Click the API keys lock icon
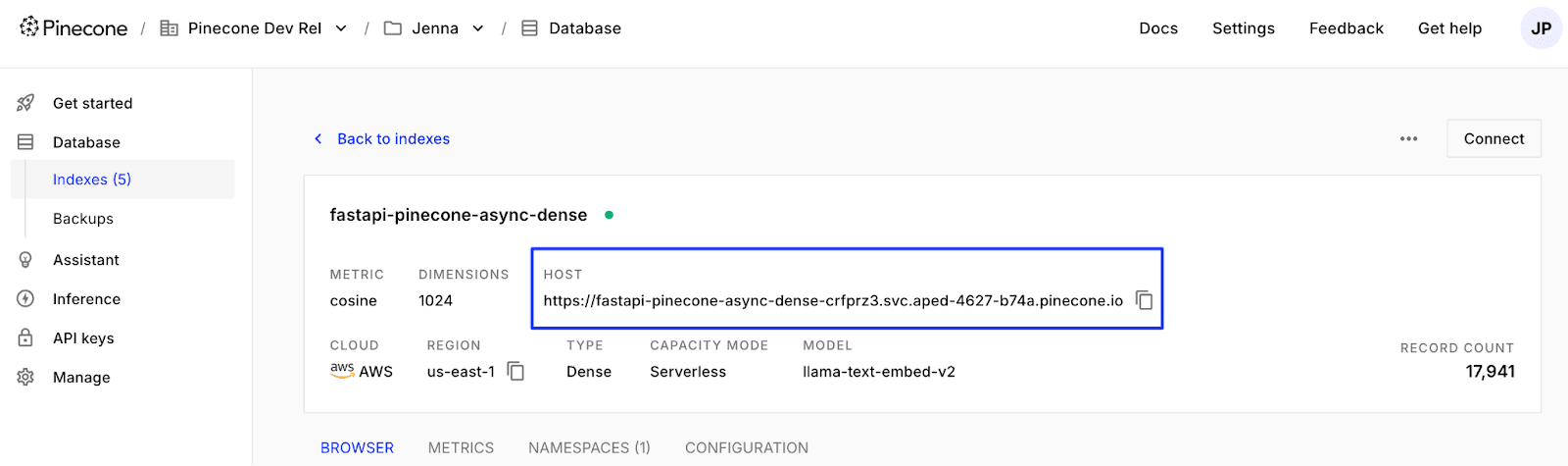 (25, 338)
